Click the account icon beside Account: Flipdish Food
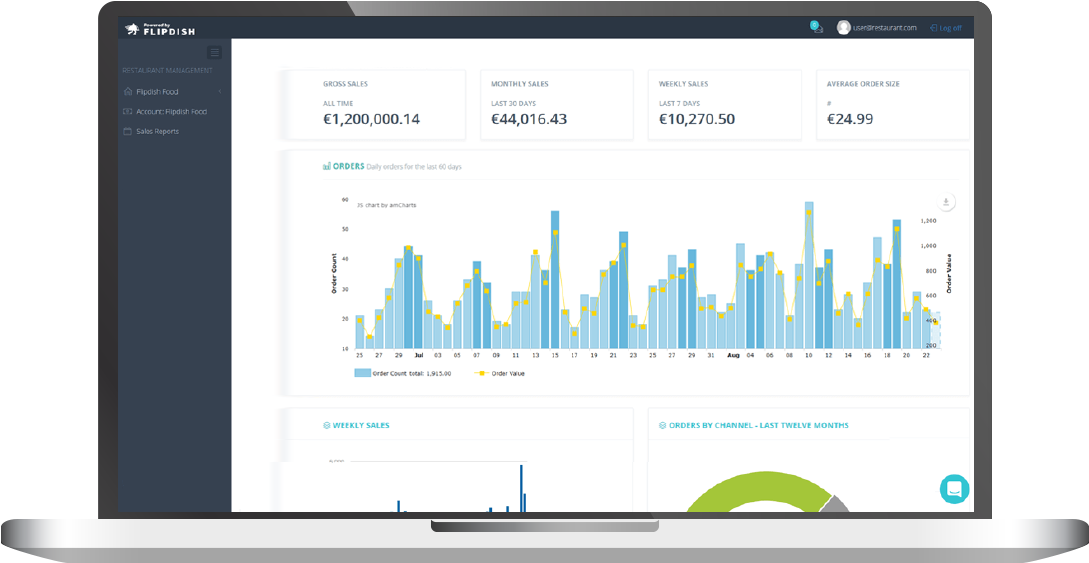The width and height of the screenshot is (1089, 563). [127, 111]
